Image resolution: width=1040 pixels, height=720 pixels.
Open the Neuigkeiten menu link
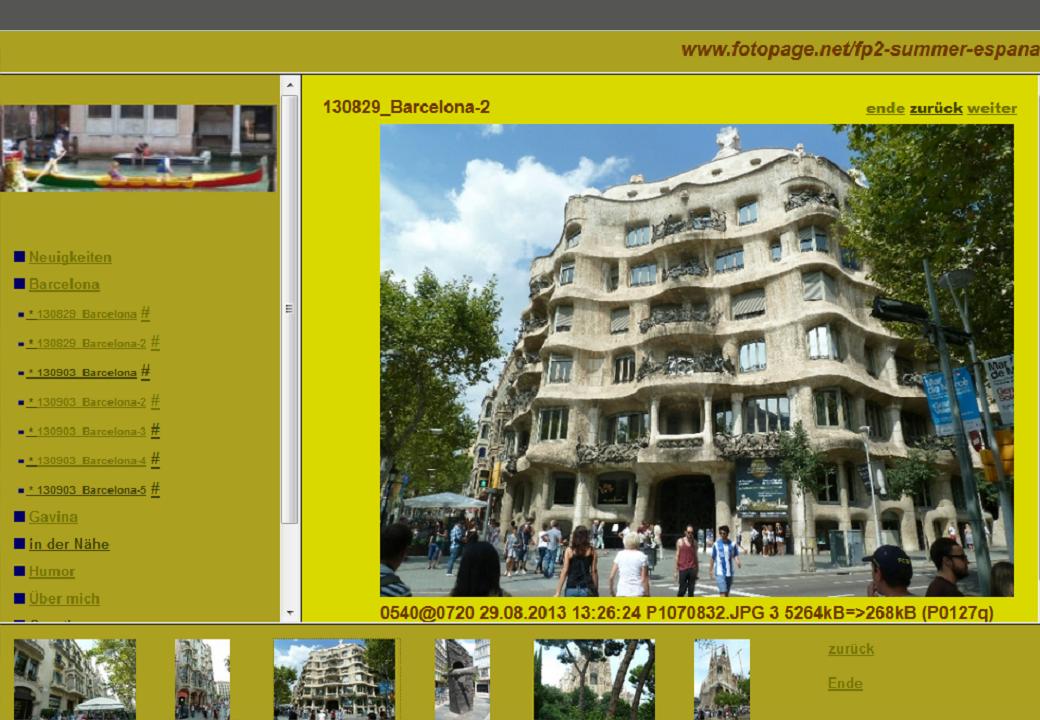coord(70,257)
